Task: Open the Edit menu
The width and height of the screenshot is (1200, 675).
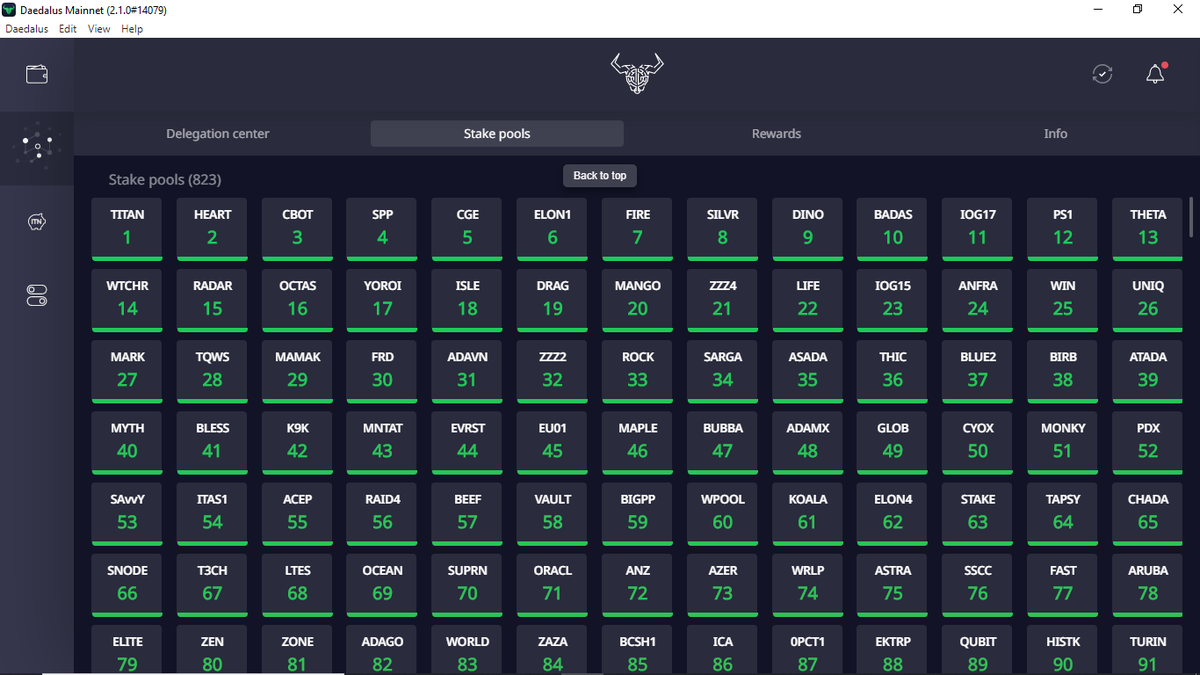Action: click(x=67, y=29)
